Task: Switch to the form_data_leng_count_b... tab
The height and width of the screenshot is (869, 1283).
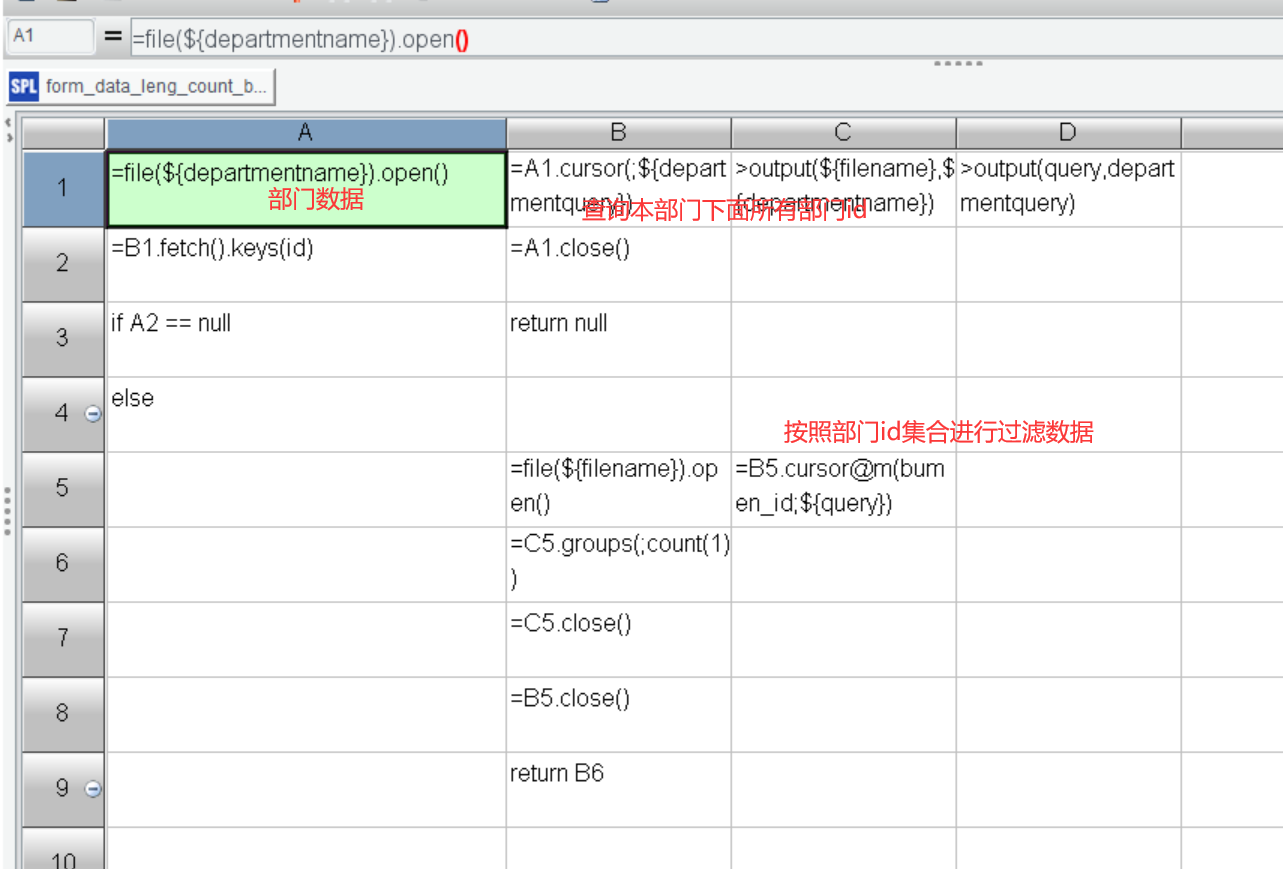Action: [156, 86]
